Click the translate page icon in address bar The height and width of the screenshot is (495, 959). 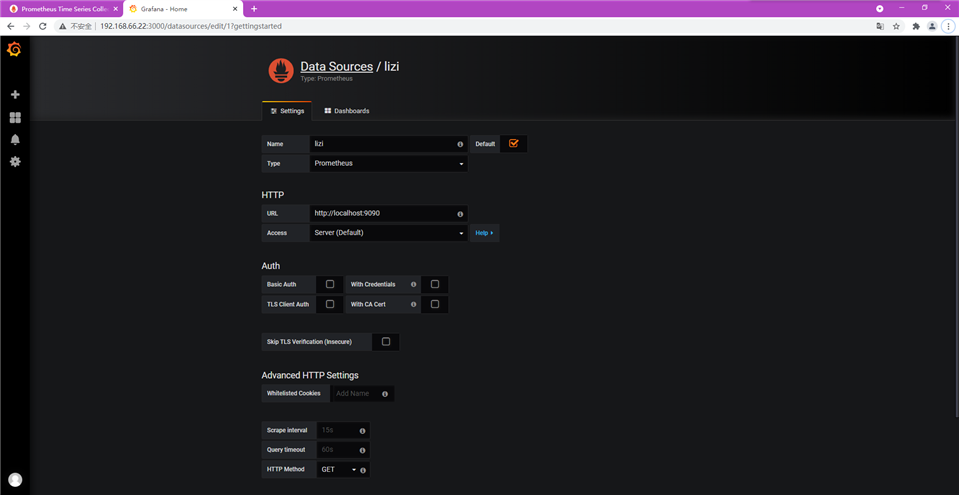tap(879, 26)
